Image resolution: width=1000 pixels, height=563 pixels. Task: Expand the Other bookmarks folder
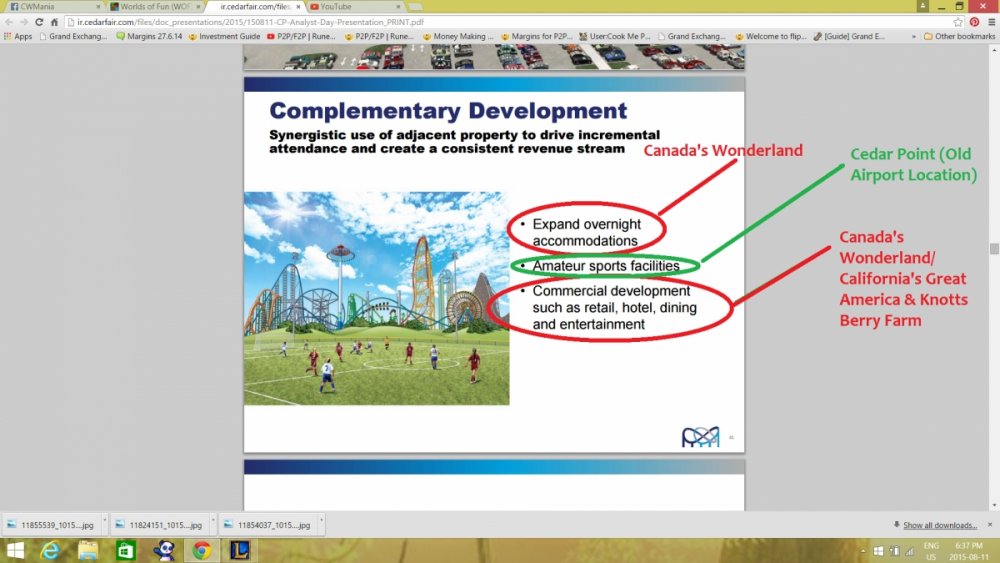pyautogui.click(x=958, y=36)
